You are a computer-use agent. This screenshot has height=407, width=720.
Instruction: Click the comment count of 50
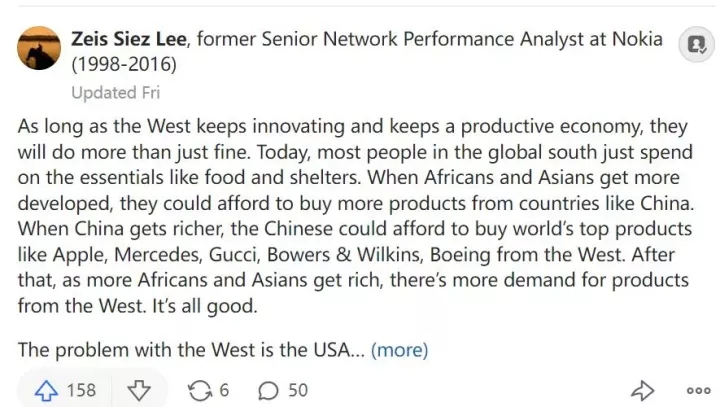point(298,389)
